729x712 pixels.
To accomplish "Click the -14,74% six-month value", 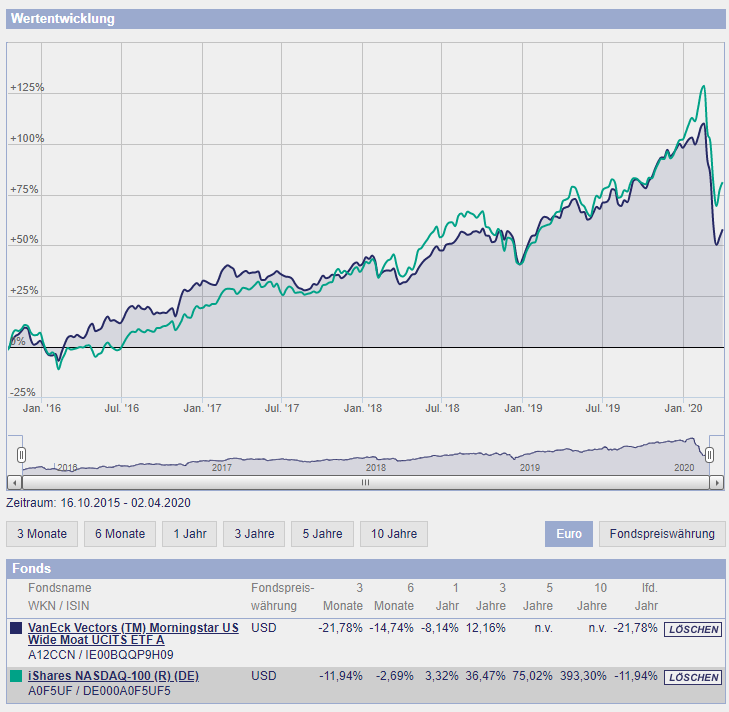I will coord(391,628).
